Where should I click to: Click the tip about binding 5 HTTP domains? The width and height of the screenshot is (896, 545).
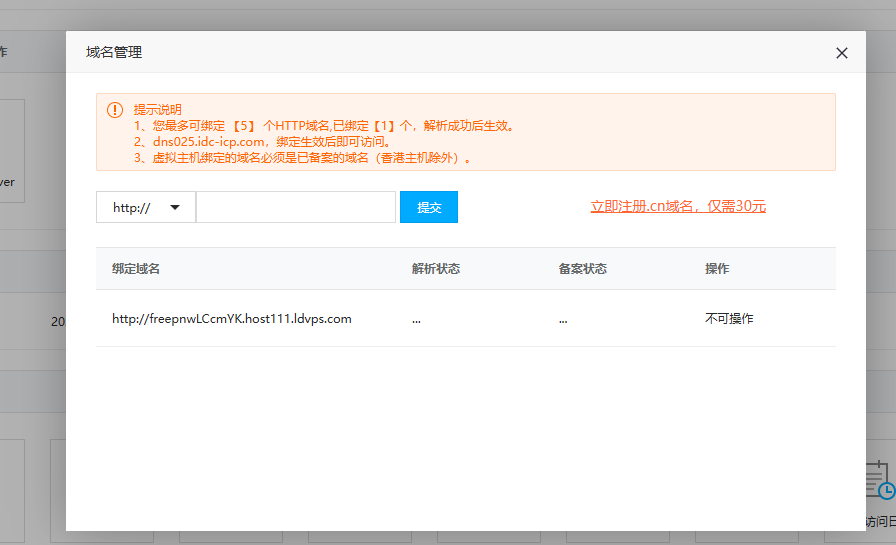click(324, 126)
